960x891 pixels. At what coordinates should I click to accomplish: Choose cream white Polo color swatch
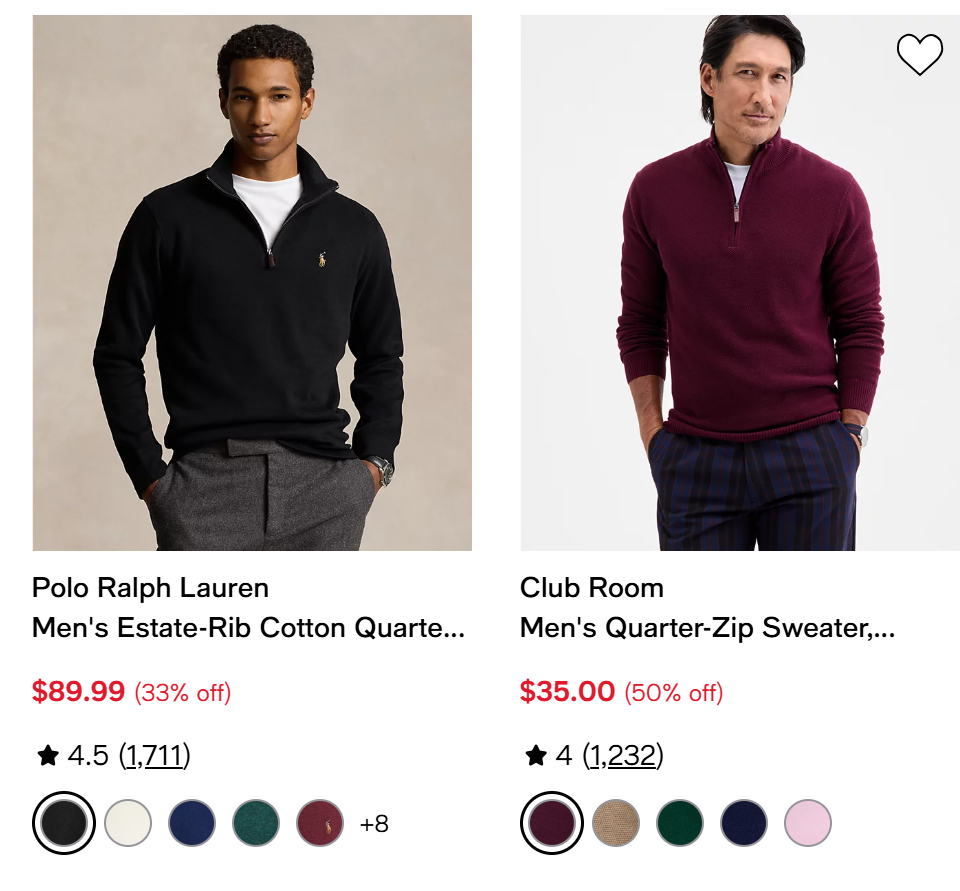coord(128,823)
